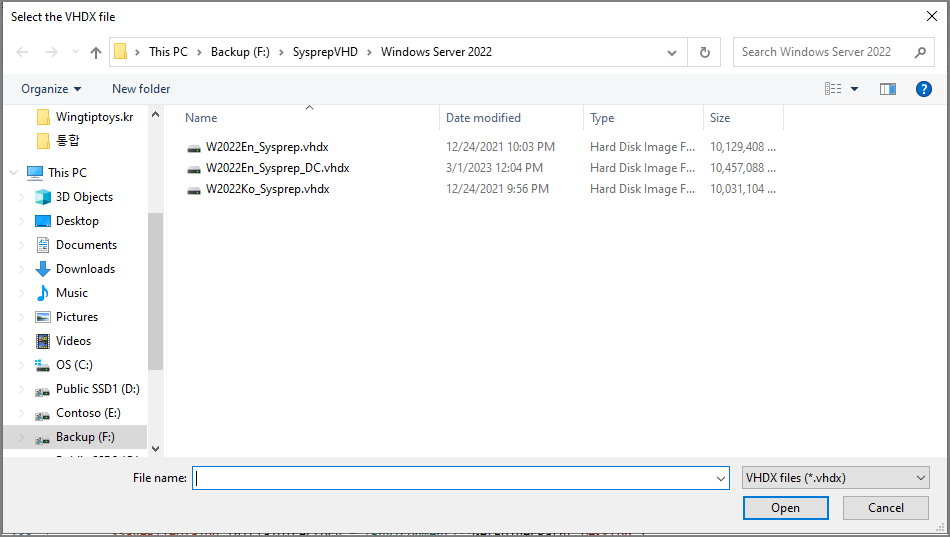
Task: Select 'SysprepVHD' in the address breadcrumb
Action: [x=325, y=52]
